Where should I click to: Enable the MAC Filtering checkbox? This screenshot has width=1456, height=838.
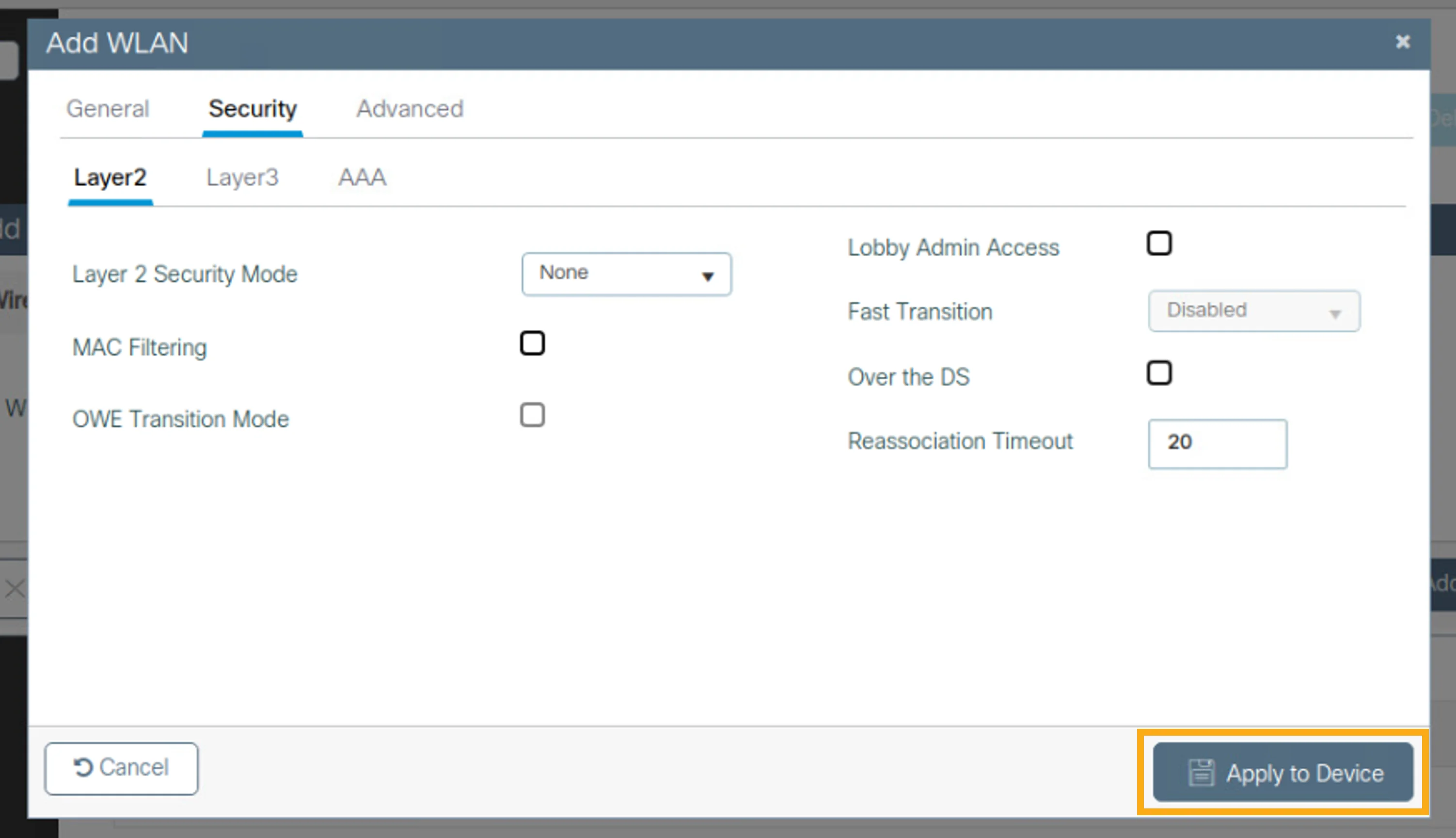[533, 343]
